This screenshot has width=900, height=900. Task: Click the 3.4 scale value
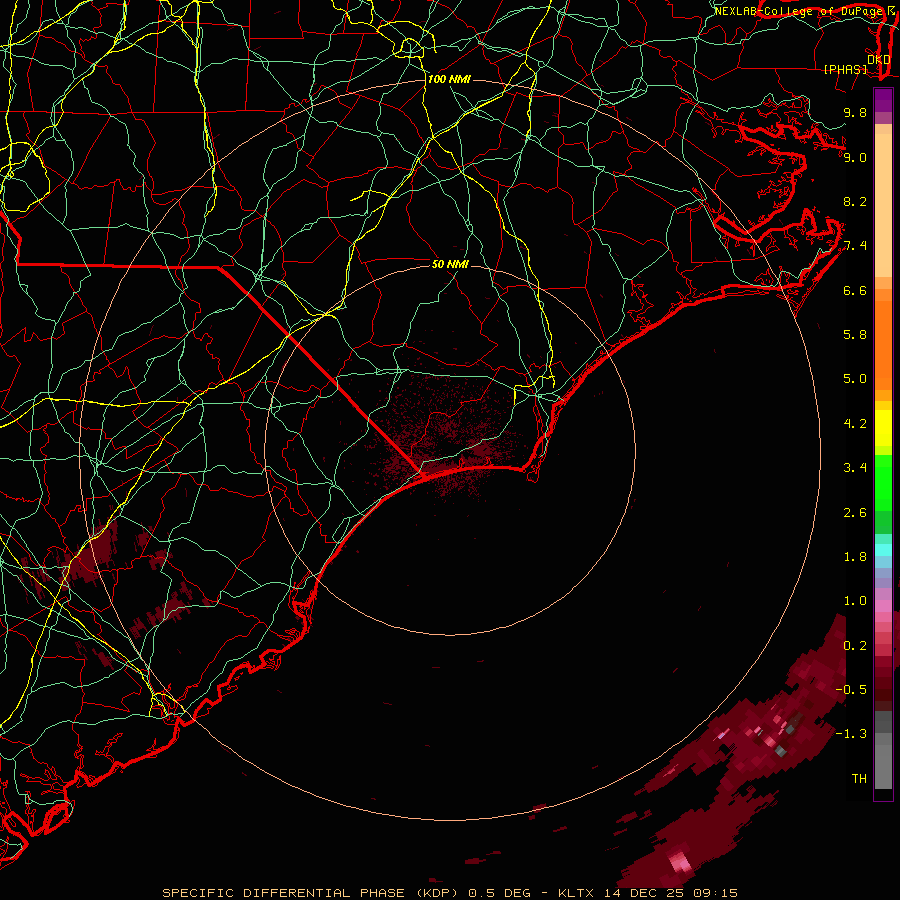pos(855,468)
